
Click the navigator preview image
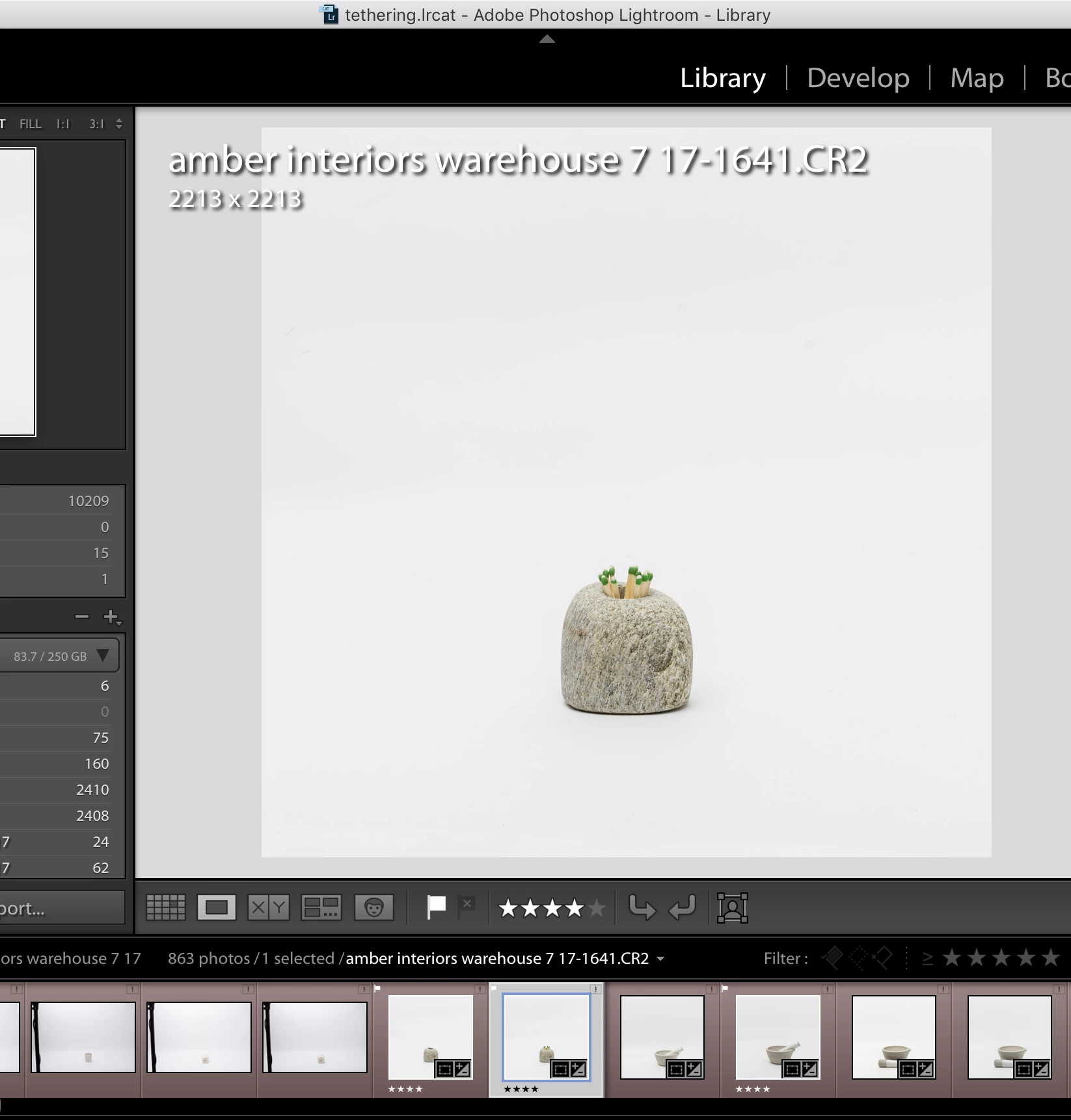pyautogui.click(x=18, y=291)
